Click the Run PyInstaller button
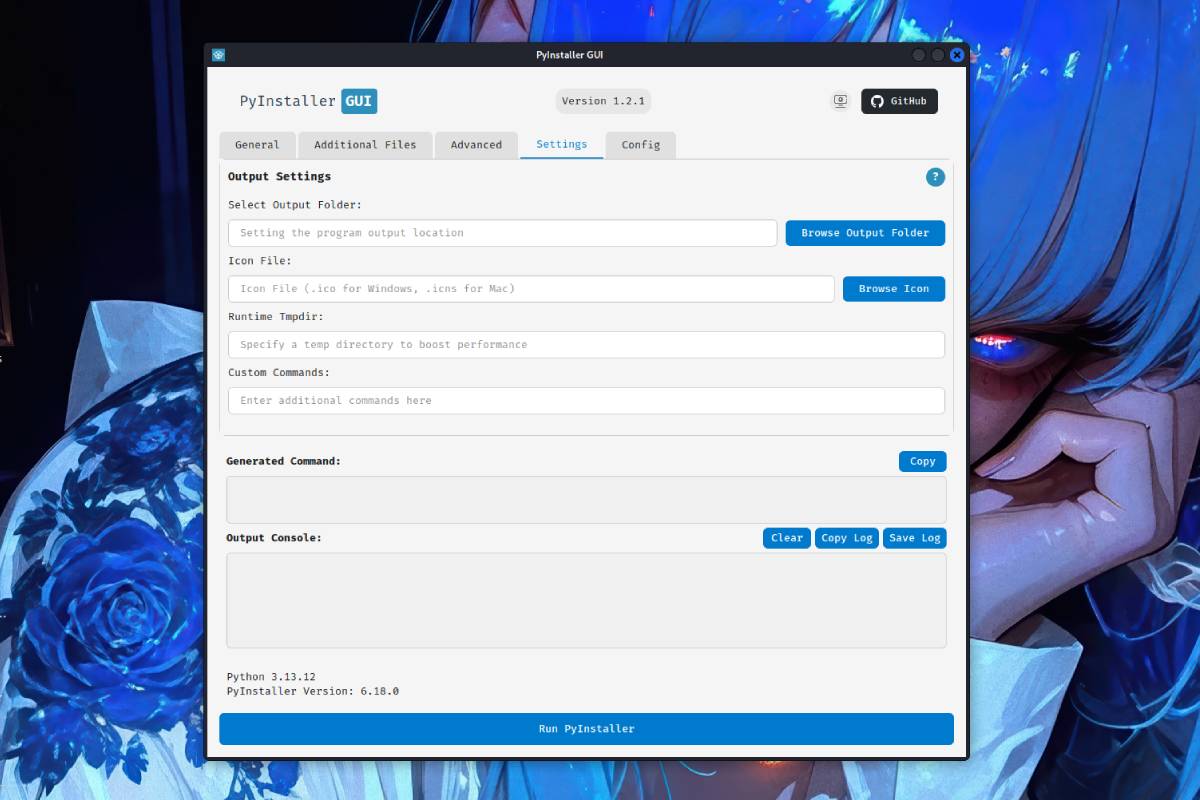 coord(586,729)
